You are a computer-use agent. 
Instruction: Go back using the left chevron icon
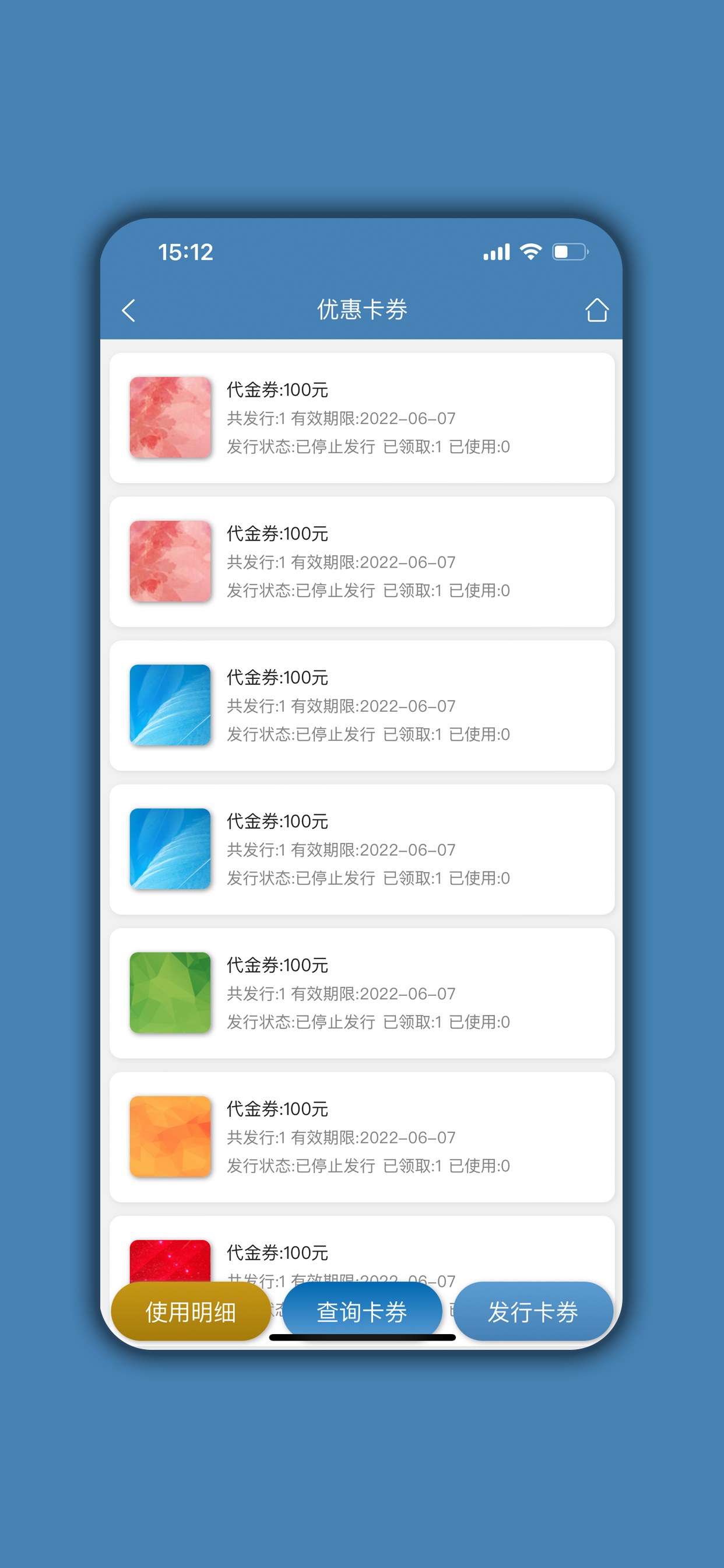coord(128,310)
